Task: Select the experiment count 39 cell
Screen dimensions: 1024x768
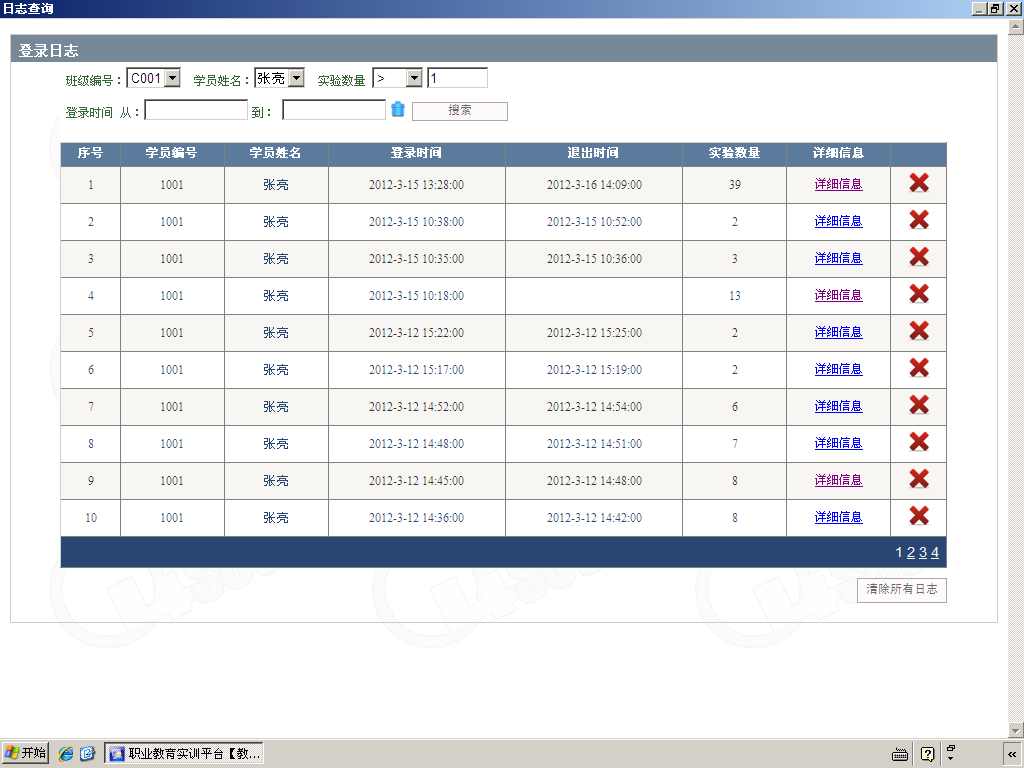Action: (734, 185)
